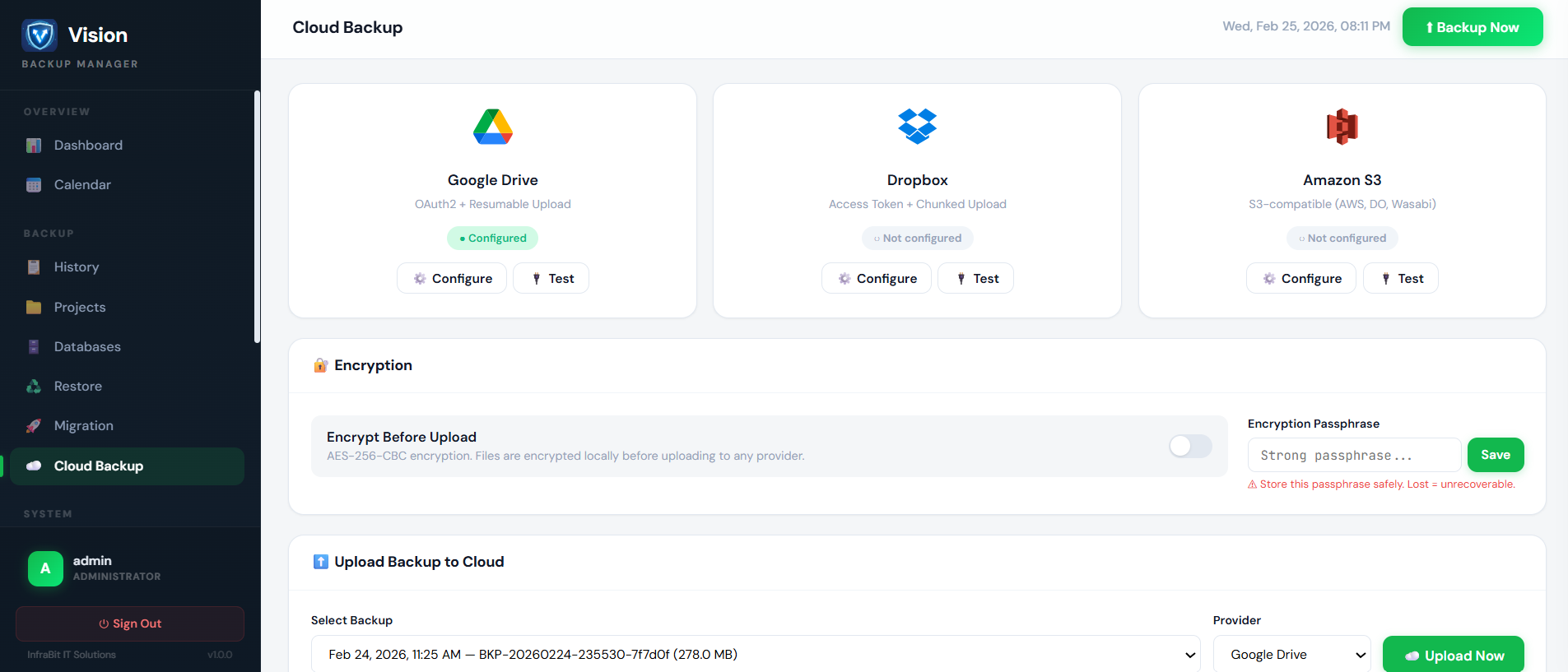Click the Cloud Backup cloud icon in sidebar
This screenshot has height=672, width=1568.
coord(34,466)
